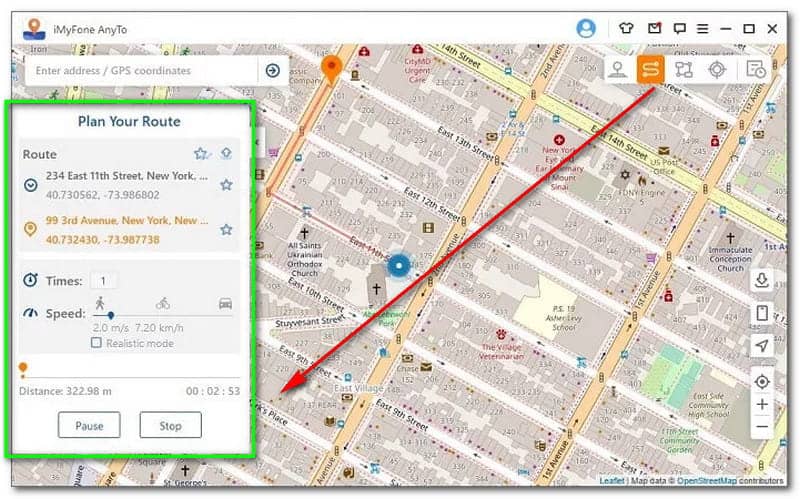
Task: Click the iMyFone AnyTo app logo
Action: [x=34, y=29]
